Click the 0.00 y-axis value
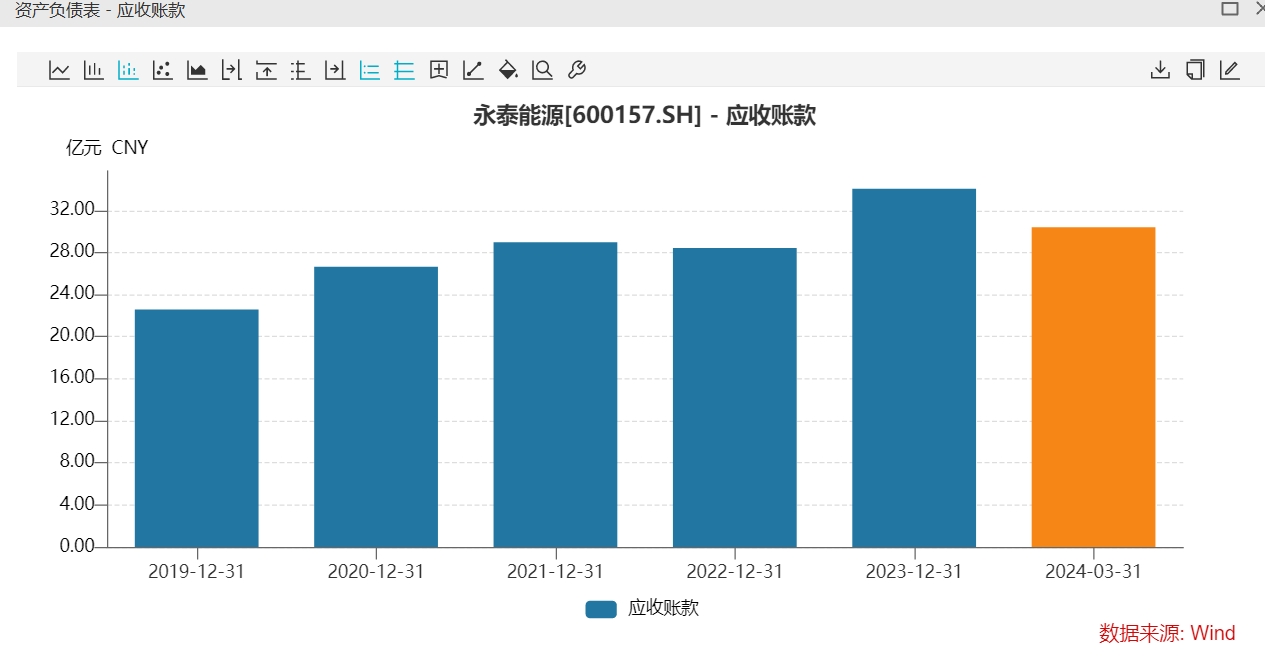 coord(75,547)
